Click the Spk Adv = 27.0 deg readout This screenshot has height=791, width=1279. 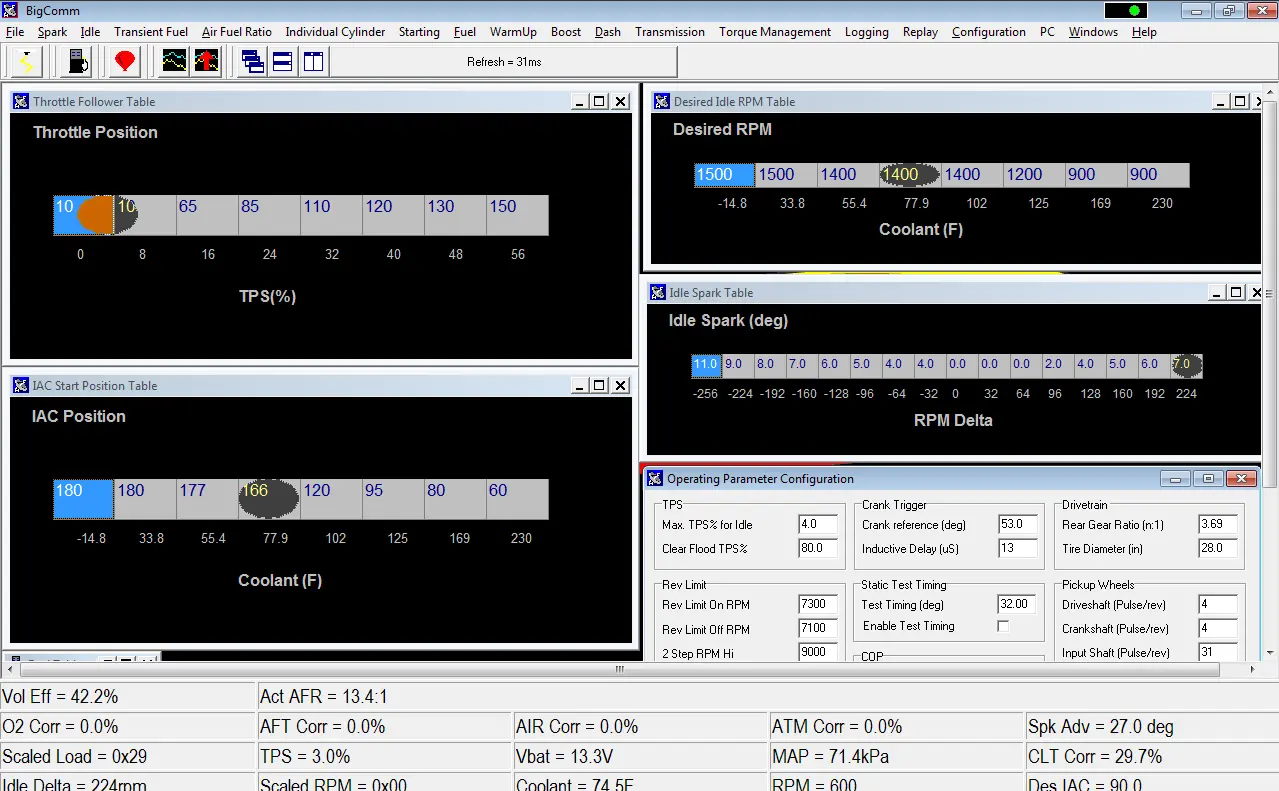pyautogui.click(x=1152, y=727)
